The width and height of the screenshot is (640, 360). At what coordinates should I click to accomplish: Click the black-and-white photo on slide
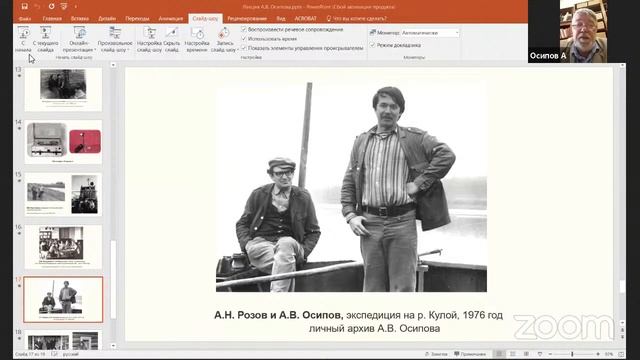tap(351, 187)
